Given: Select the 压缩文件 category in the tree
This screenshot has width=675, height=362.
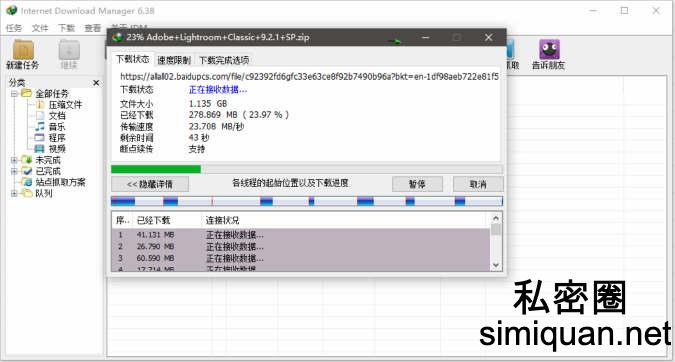Looking at the screenshot, I should tap(65, 105).
